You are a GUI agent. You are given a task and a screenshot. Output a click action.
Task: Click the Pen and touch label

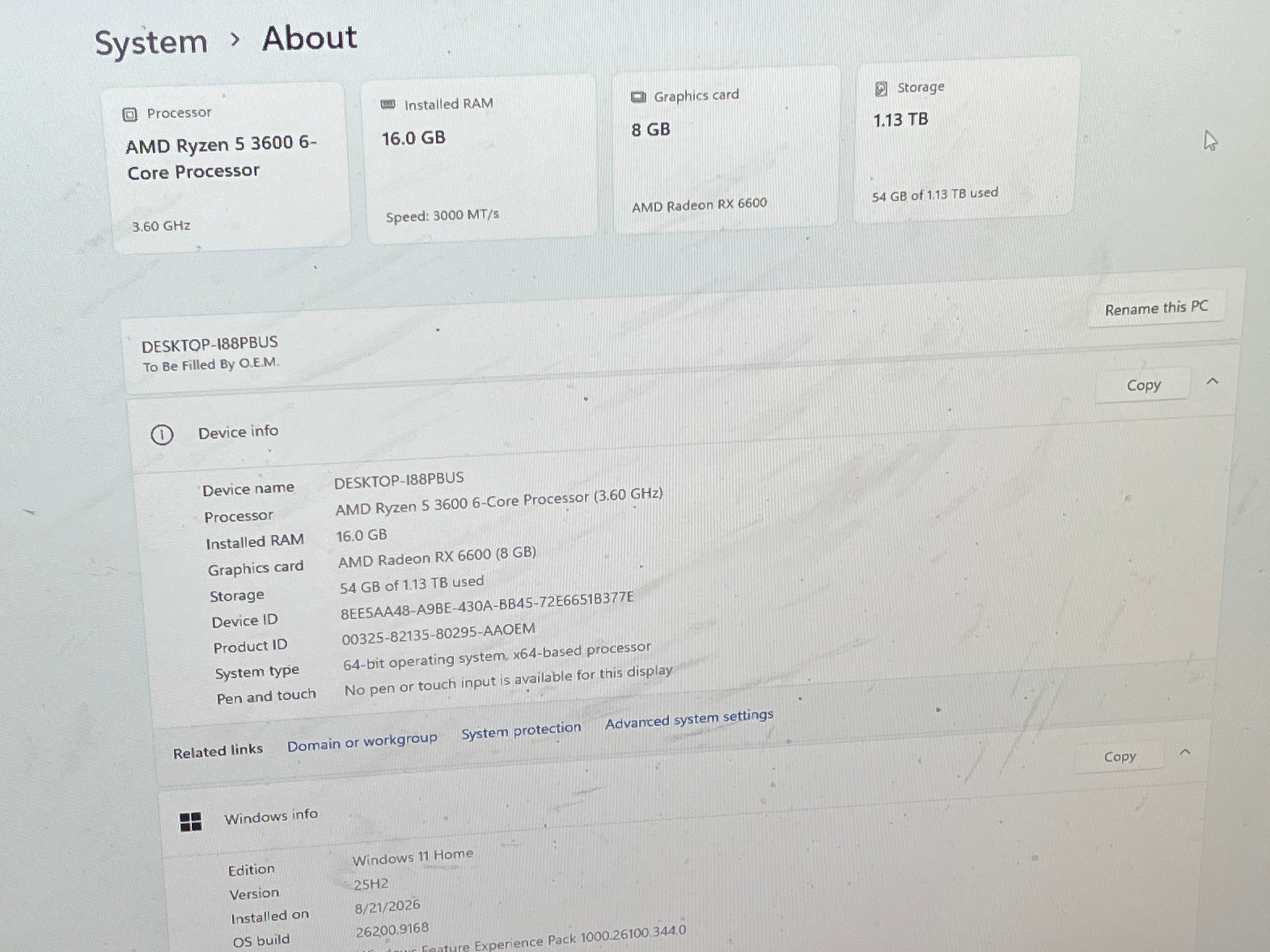tap(266, 697)
